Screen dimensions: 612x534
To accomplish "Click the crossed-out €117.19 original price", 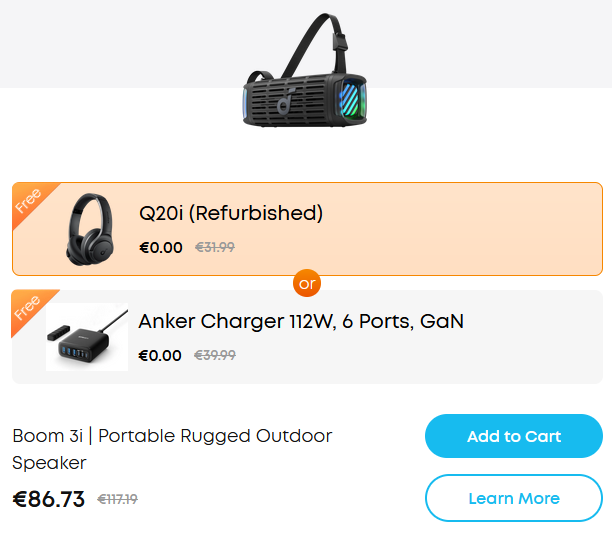I will [117, 500].
